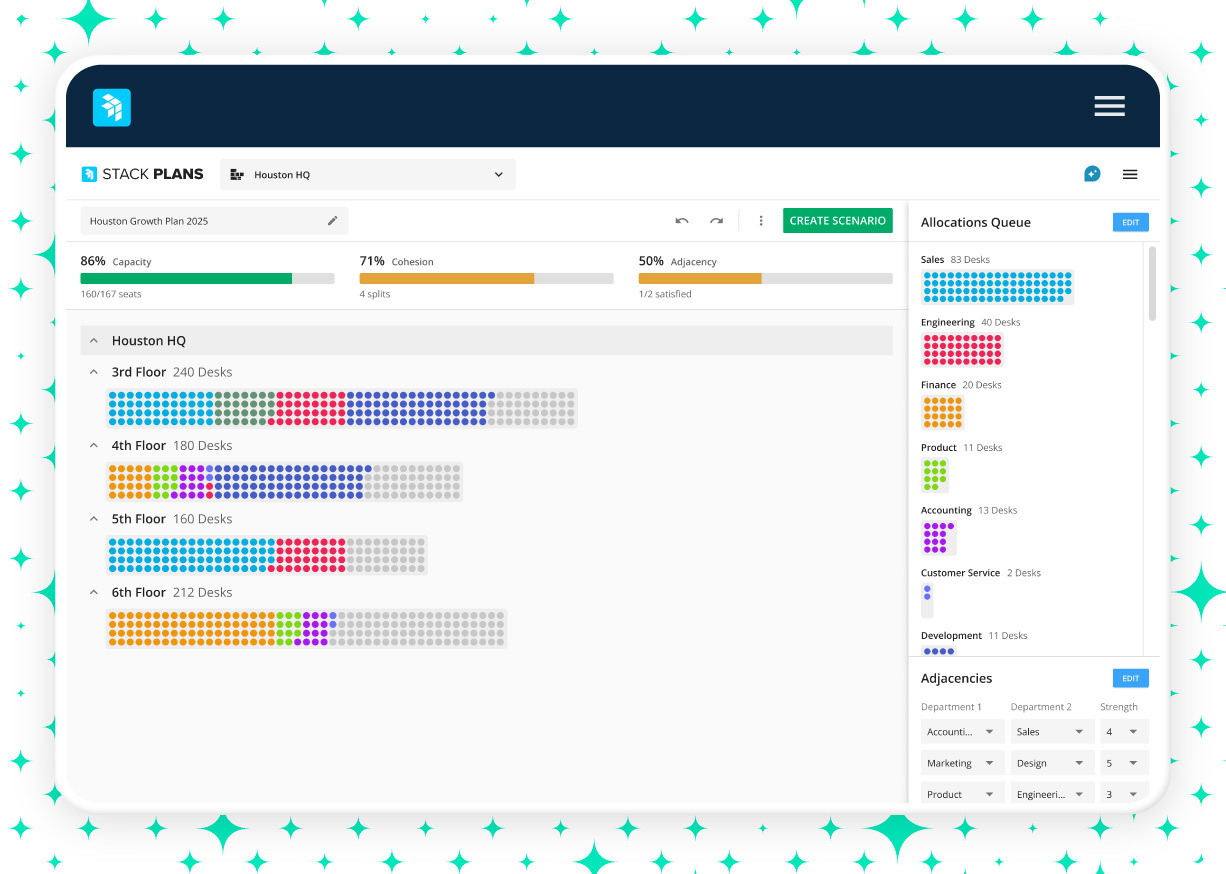Open the three-dot more options menu
This screenshot has height=874, width=1226.
click(761, 221)
